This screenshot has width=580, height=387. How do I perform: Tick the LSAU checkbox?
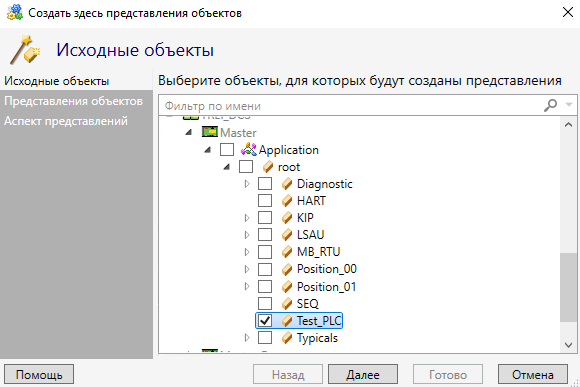265,235
